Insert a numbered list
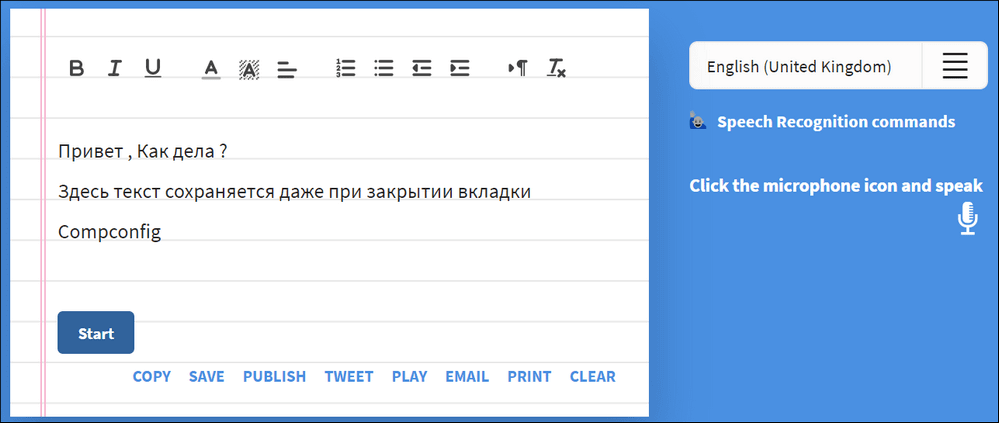The width and height of the screenshot is (999, 423). (x=345, y=68)
